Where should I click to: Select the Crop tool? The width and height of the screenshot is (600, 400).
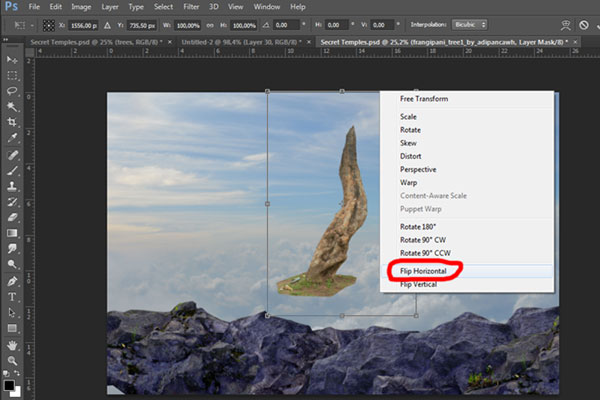(x=13, y=122)
